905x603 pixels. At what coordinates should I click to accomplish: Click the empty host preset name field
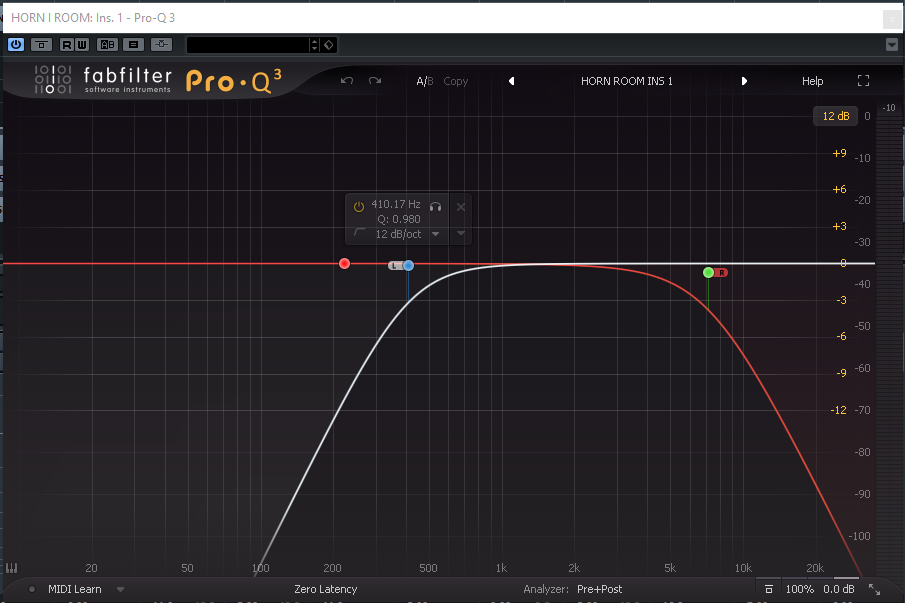[x=248, y=45]
